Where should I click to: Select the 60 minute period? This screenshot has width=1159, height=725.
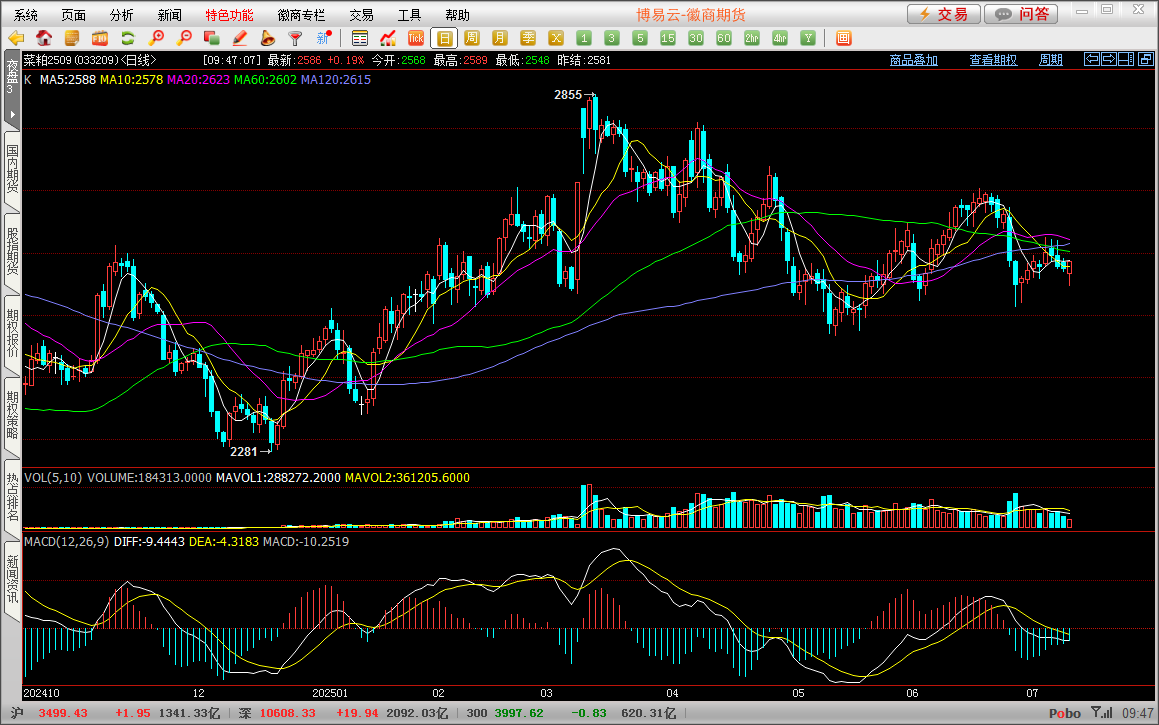pos(724,38)
